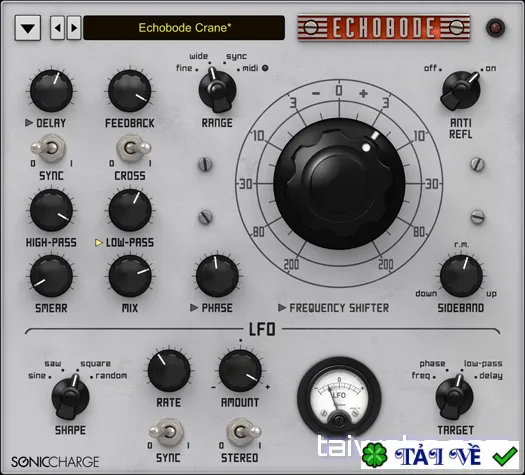
Task: Open the Frequency Shifter arrow menu
Action: [x=282, y=308]
